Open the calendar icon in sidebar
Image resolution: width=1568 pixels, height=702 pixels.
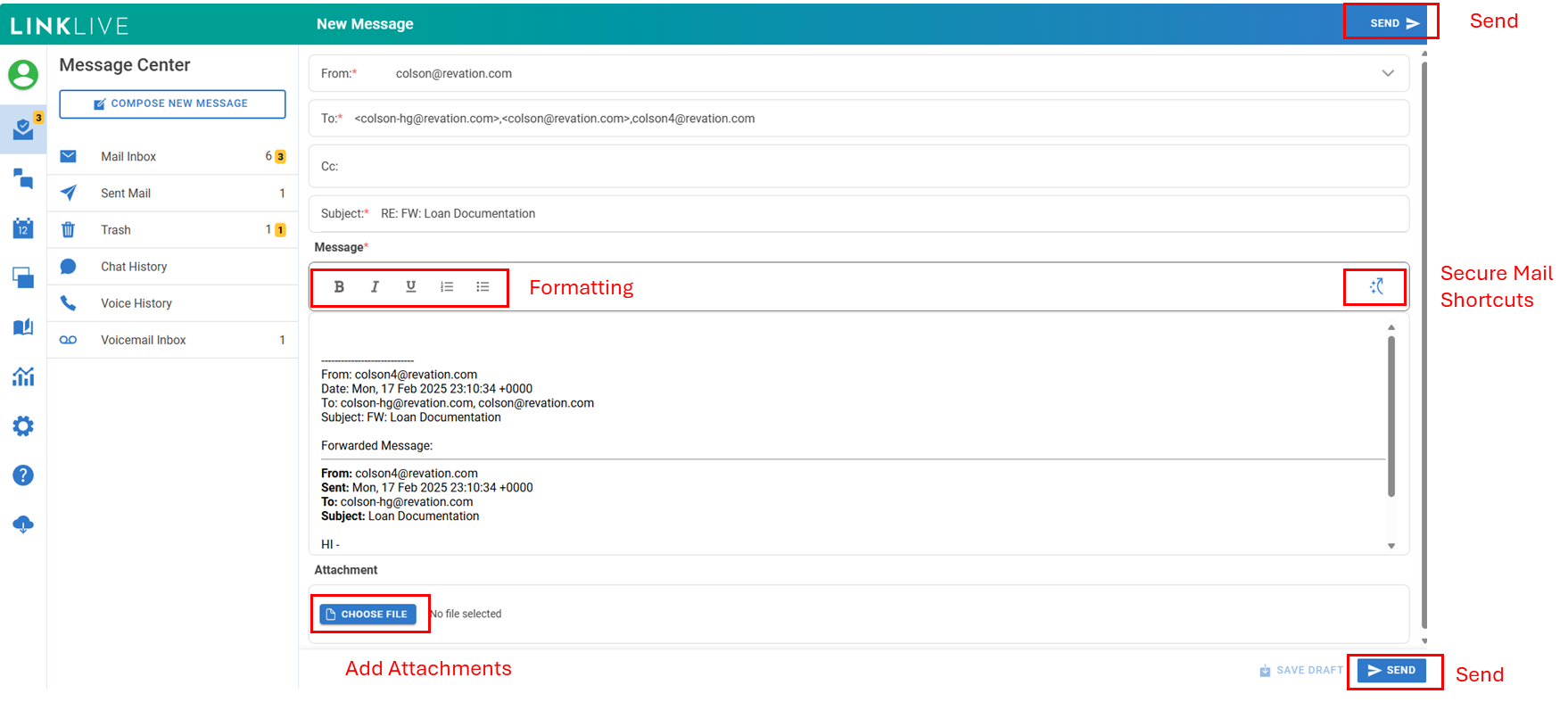[x=23, y=228]
